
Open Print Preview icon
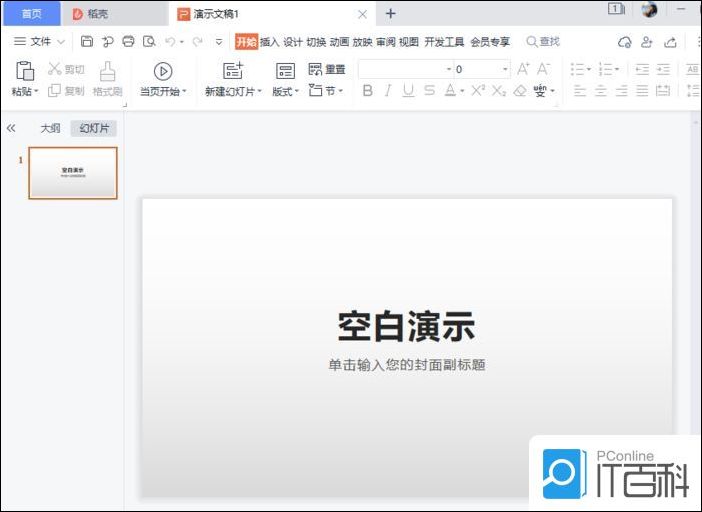point(149,42)
